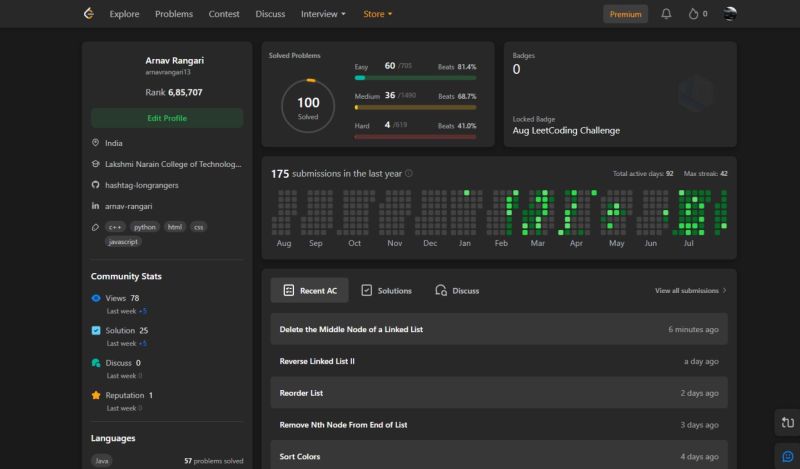Click the Premium button
The width and height of the screenshot is (800, 469).
tap(626, 14)
